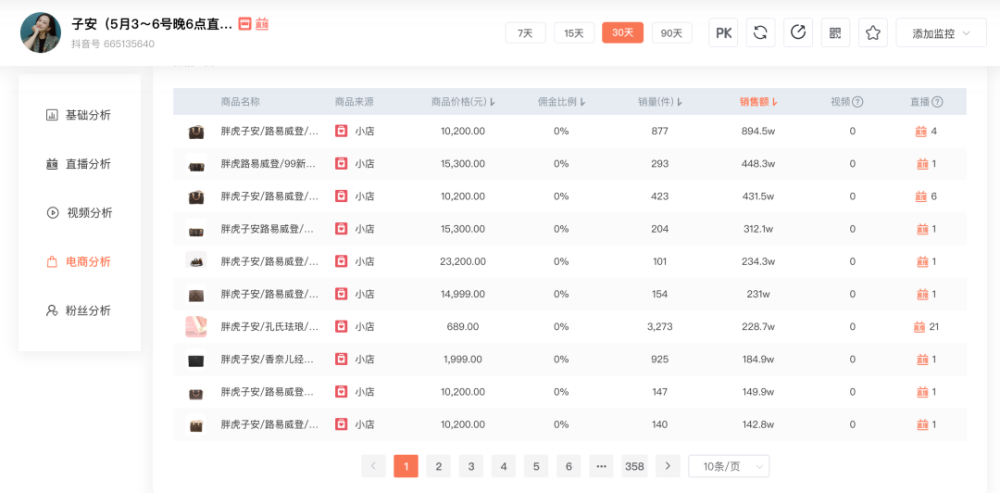
Task: Click the price 14,999.00
Action: tap(463, 294)
